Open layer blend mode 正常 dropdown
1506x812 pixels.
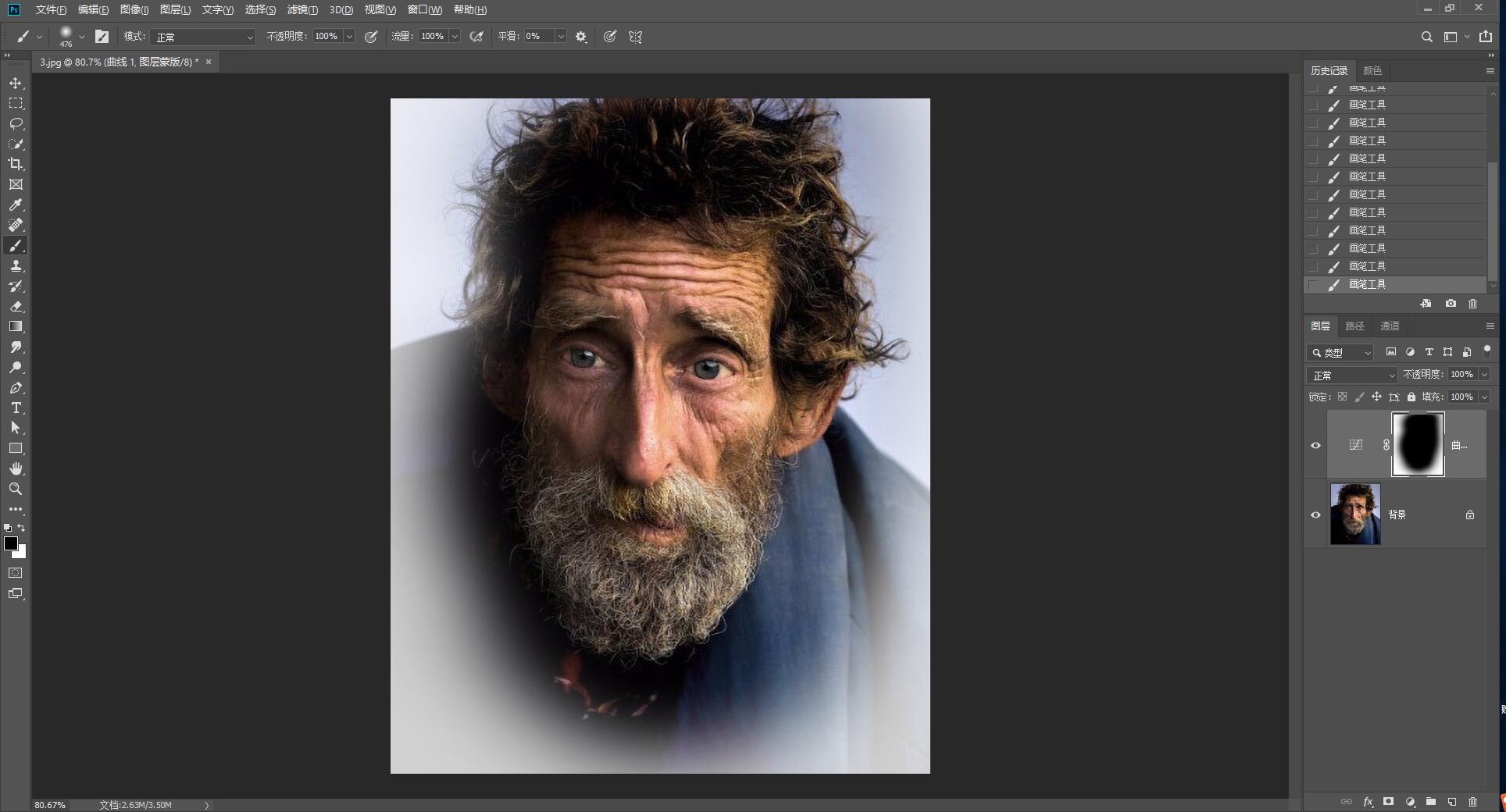[x=1351, y=376]
